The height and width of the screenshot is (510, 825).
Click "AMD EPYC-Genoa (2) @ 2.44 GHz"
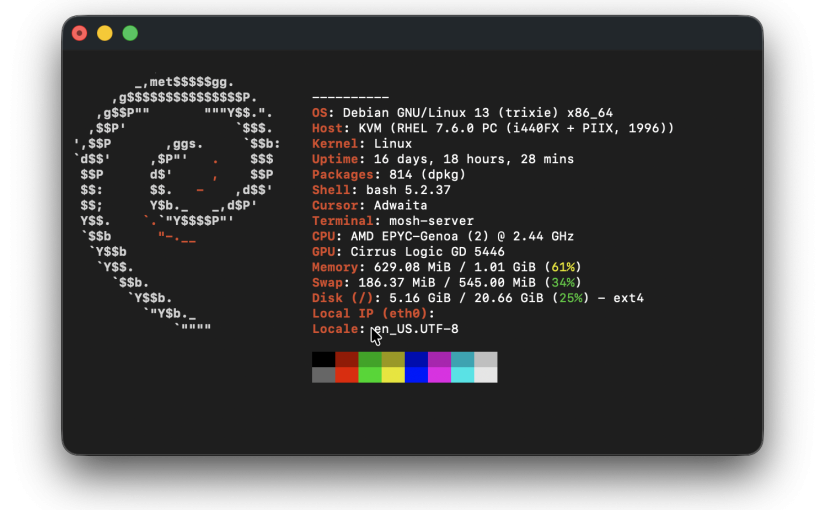click(462, 236)
